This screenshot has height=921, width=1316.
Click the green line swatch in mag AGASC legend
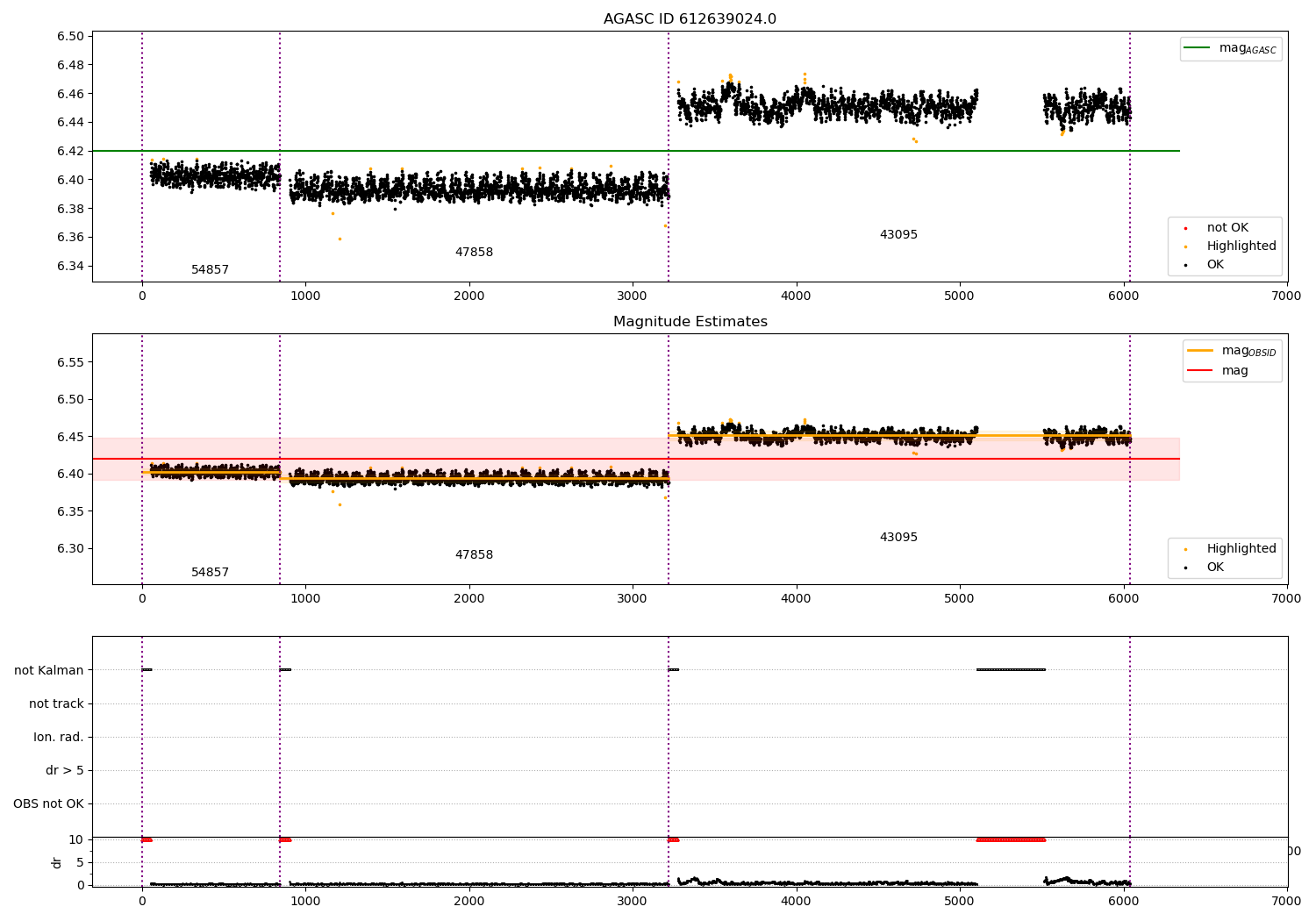[1197, 48]
